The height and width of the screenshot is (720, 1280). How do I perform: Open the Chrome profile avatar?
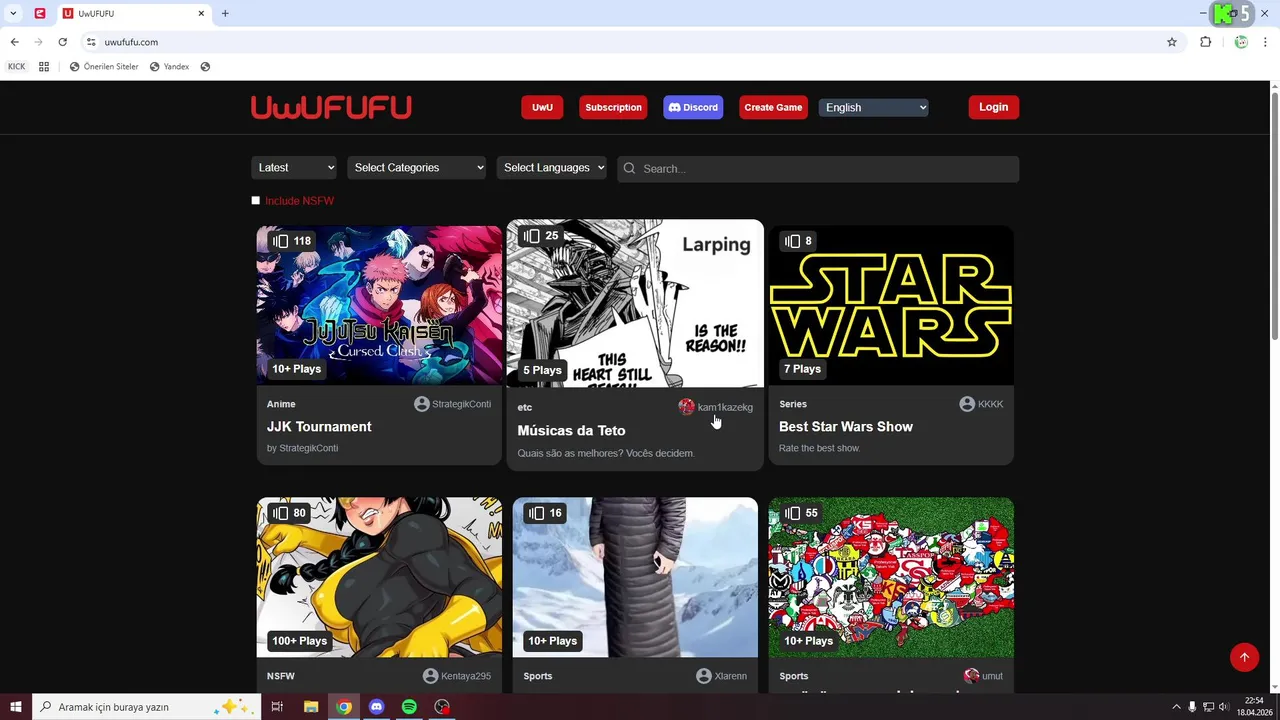[1241, 42]
